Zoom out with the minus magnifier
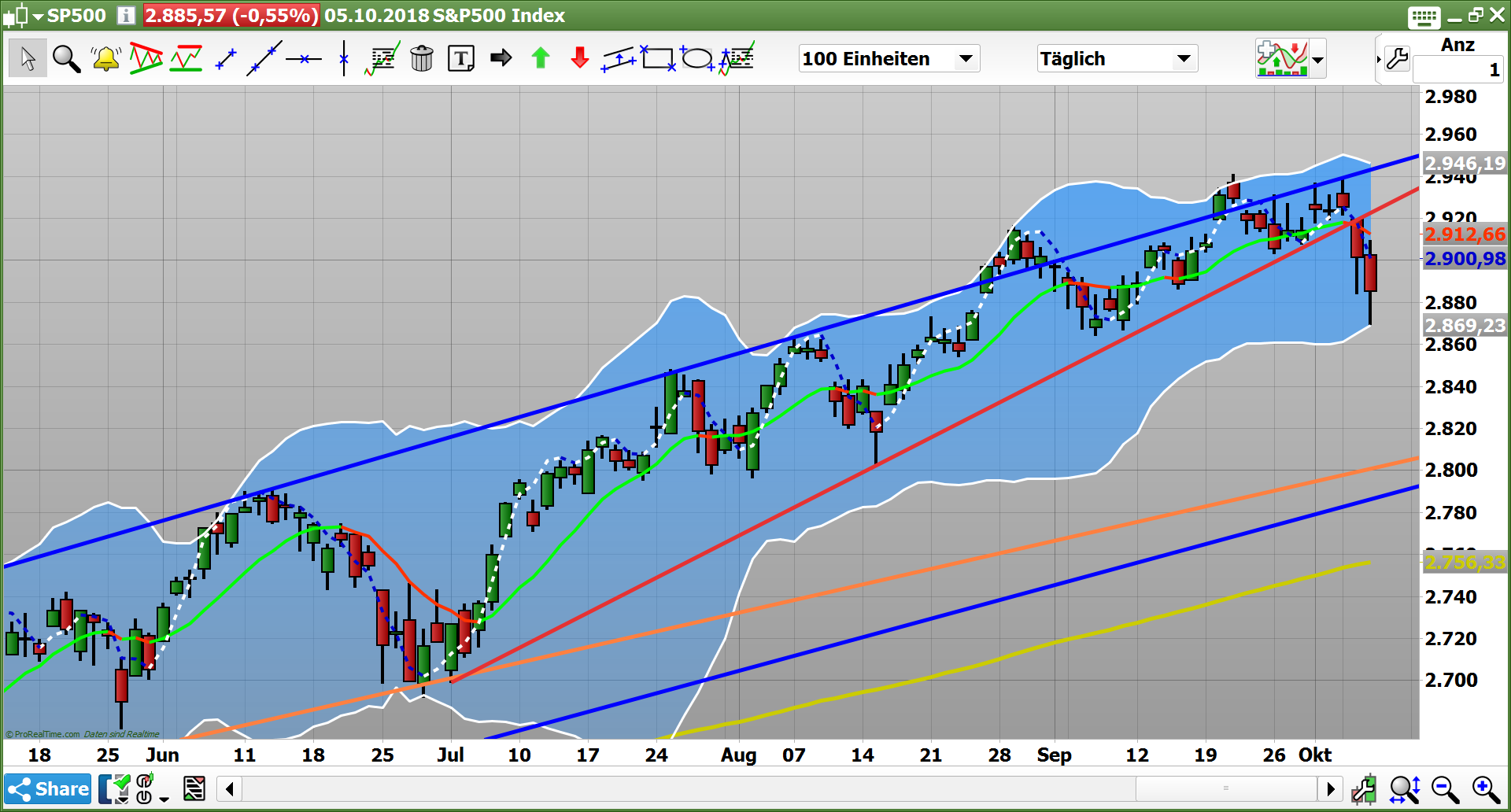 point(1446,789)
